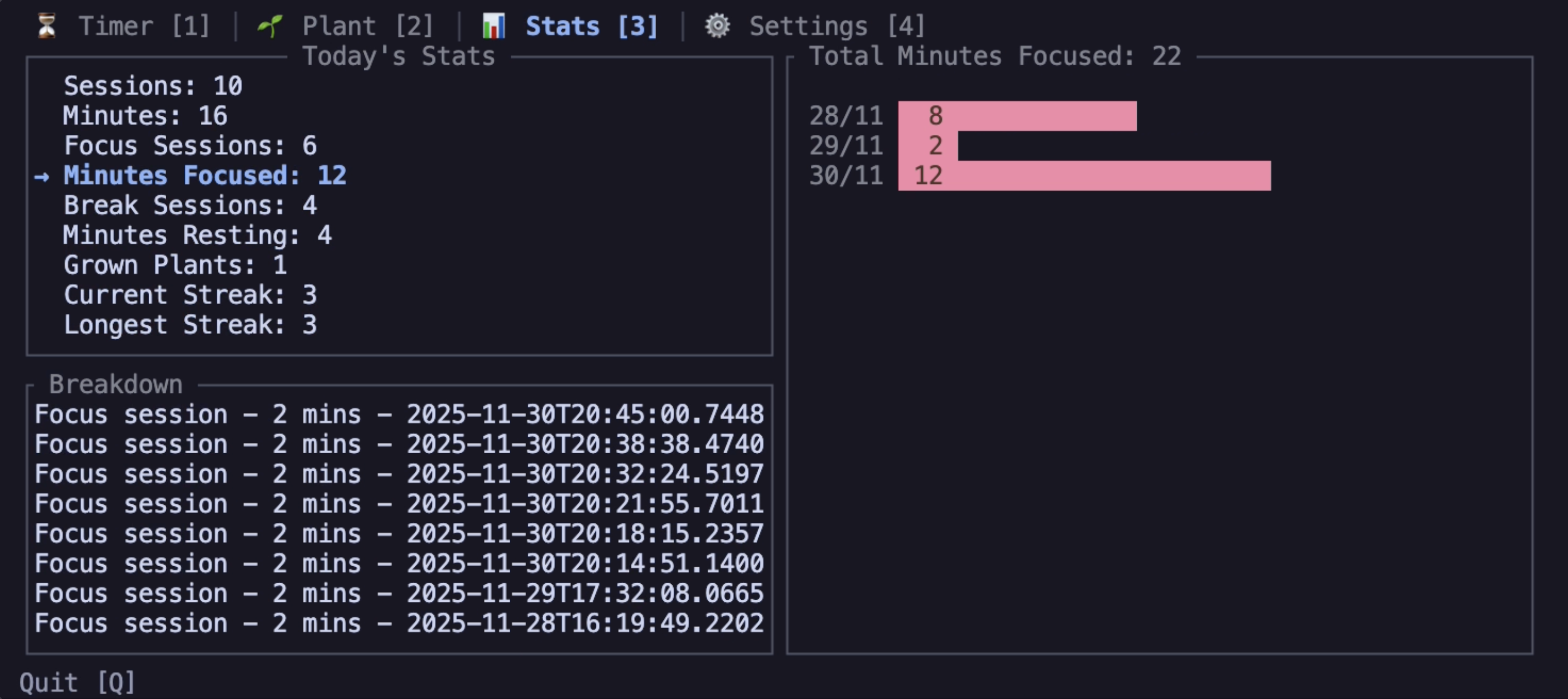Click the 28/11 pink bar
The height and width of the screenshot is (699, 1568).
(1017, 116)
